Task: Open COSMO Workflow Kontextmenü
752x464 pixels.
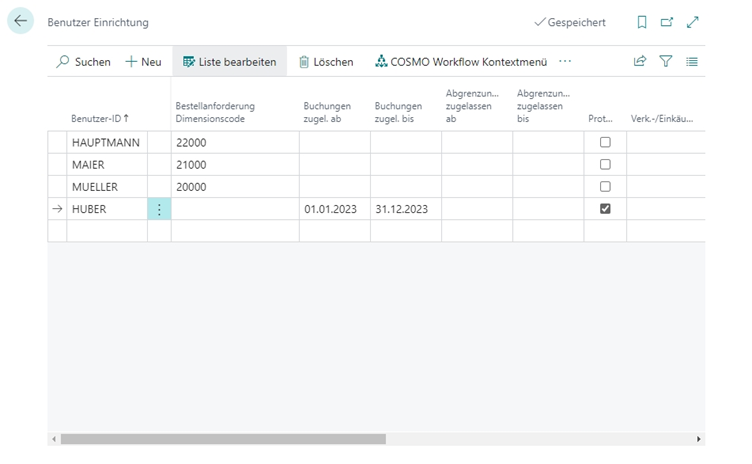Action: pyautogui.click(x=461, y=62)
